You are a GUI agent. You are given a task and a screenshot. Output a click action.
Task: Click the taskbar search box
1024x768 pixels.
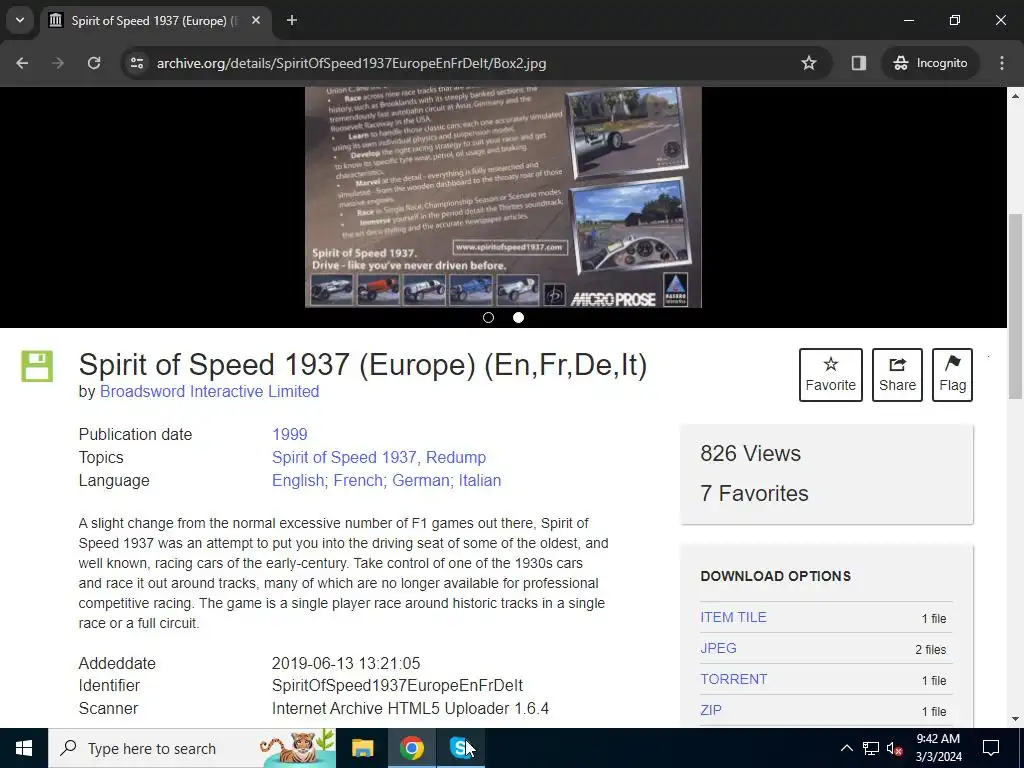click(192, 748)
